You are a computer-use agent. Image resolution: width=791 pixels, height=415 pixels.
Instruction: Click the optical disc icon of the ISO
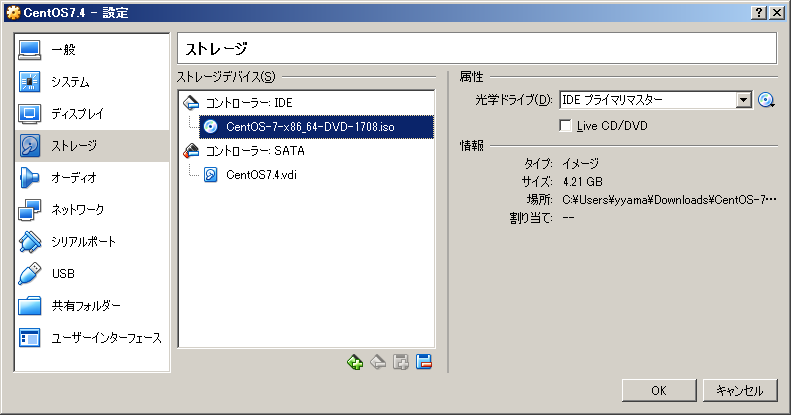click(x=211, y=127)
